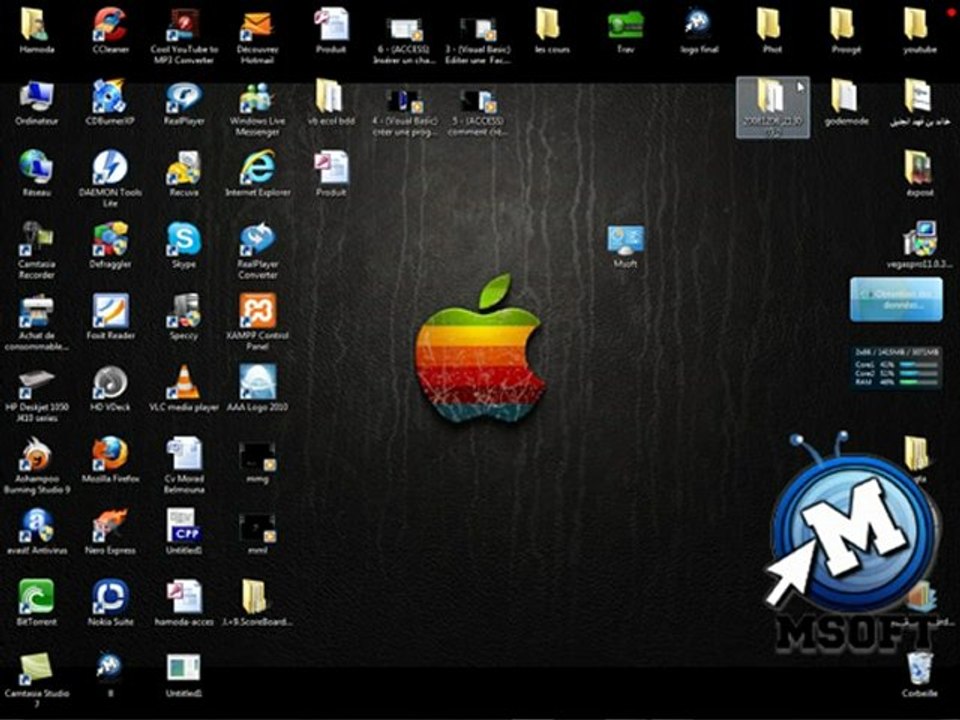This screenshot has width=960, height=720.
Task: Launch HD VDeck
Action: tap(110, 388)
